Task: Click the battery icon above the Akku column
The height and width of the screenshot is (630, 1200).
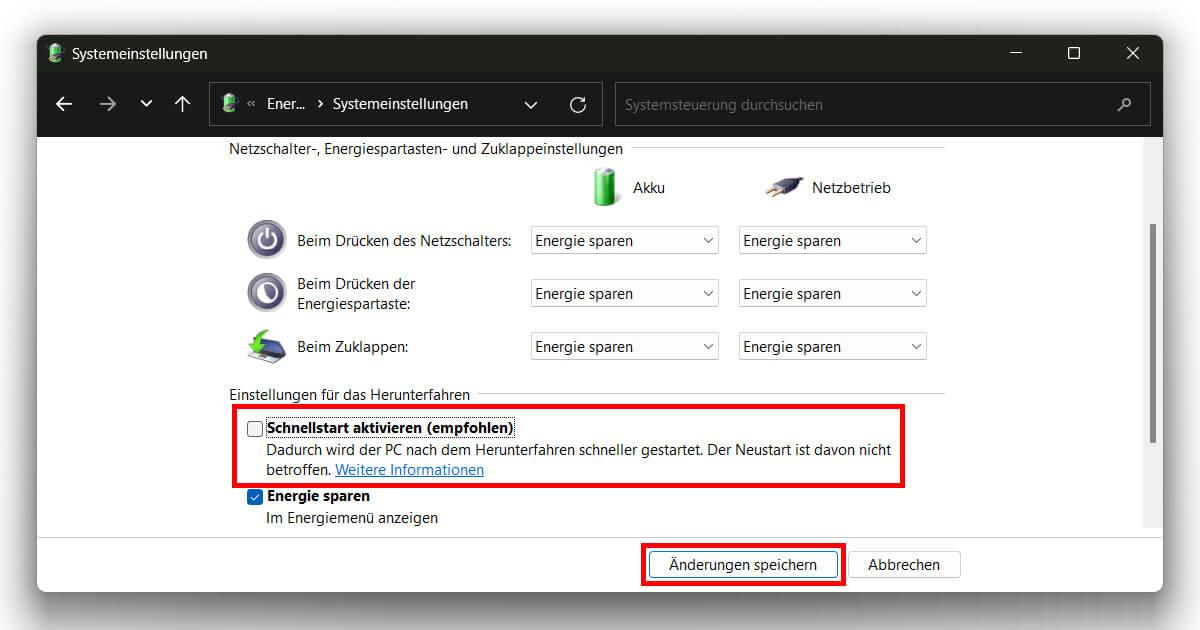Action: [603, 187]
